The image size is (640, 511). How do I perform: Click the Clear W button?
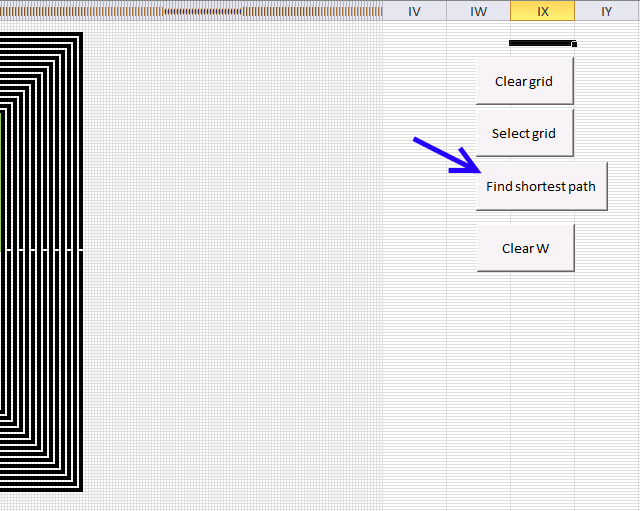(x=526, y=248)
